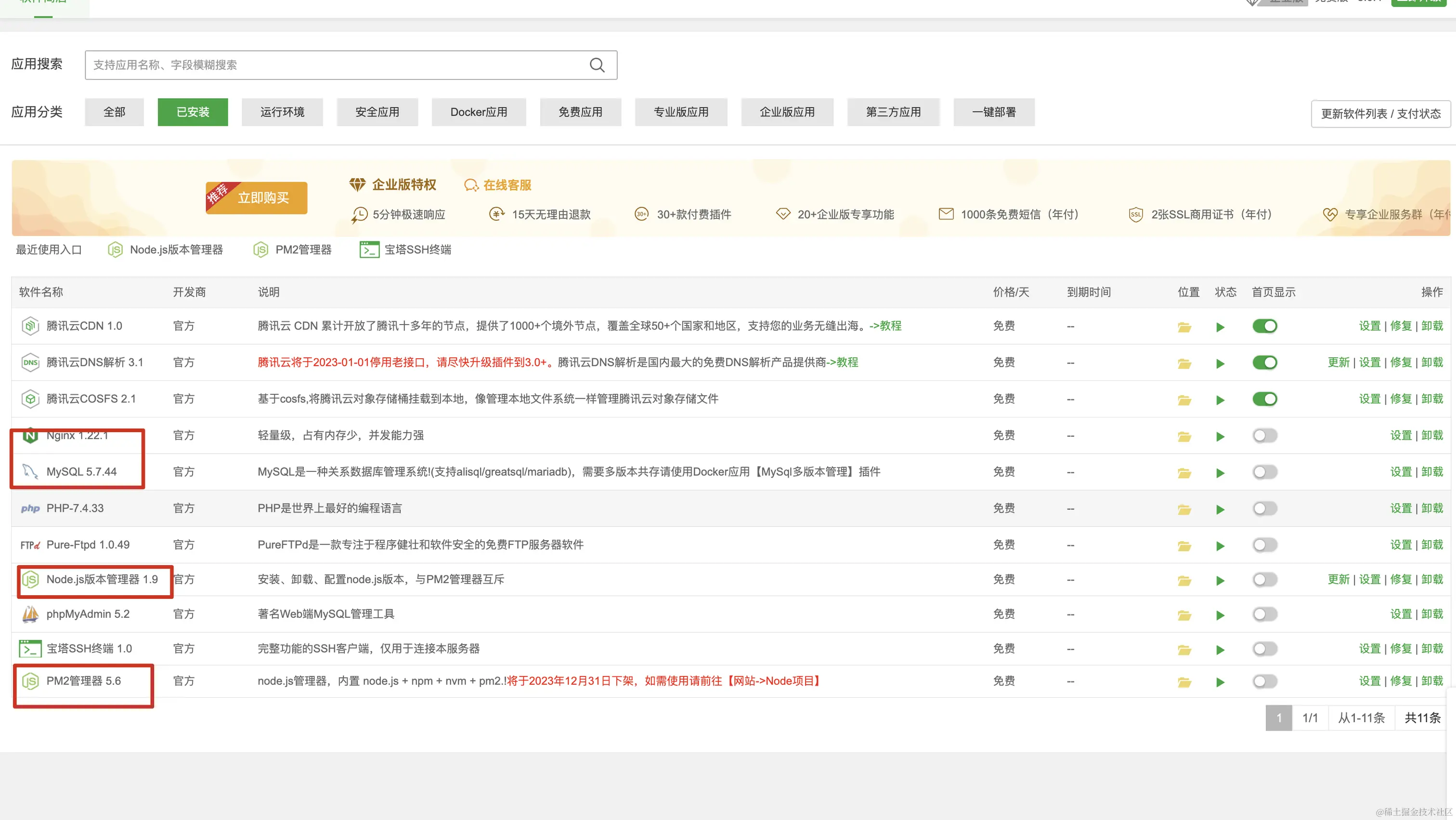Open folder location for phpMyAdmin 5.2

(1184, 615)
